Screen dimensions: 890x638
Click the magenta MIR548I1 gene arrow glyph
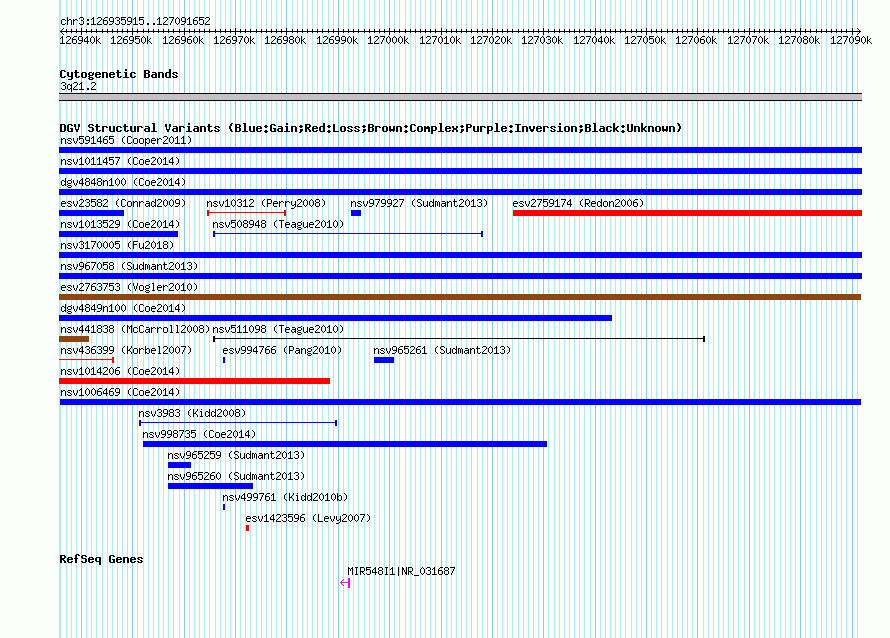coord(345,583)
